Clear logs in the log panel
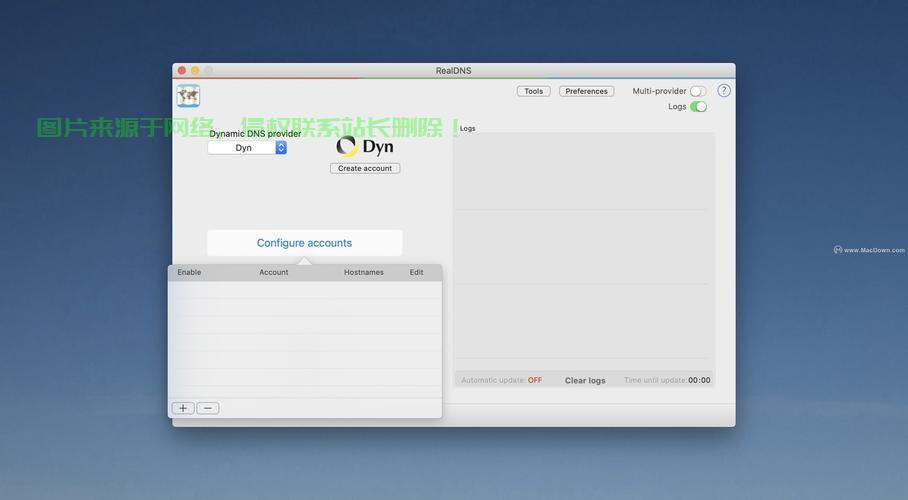Screen dimensions: 908x500 pos(585,380)
